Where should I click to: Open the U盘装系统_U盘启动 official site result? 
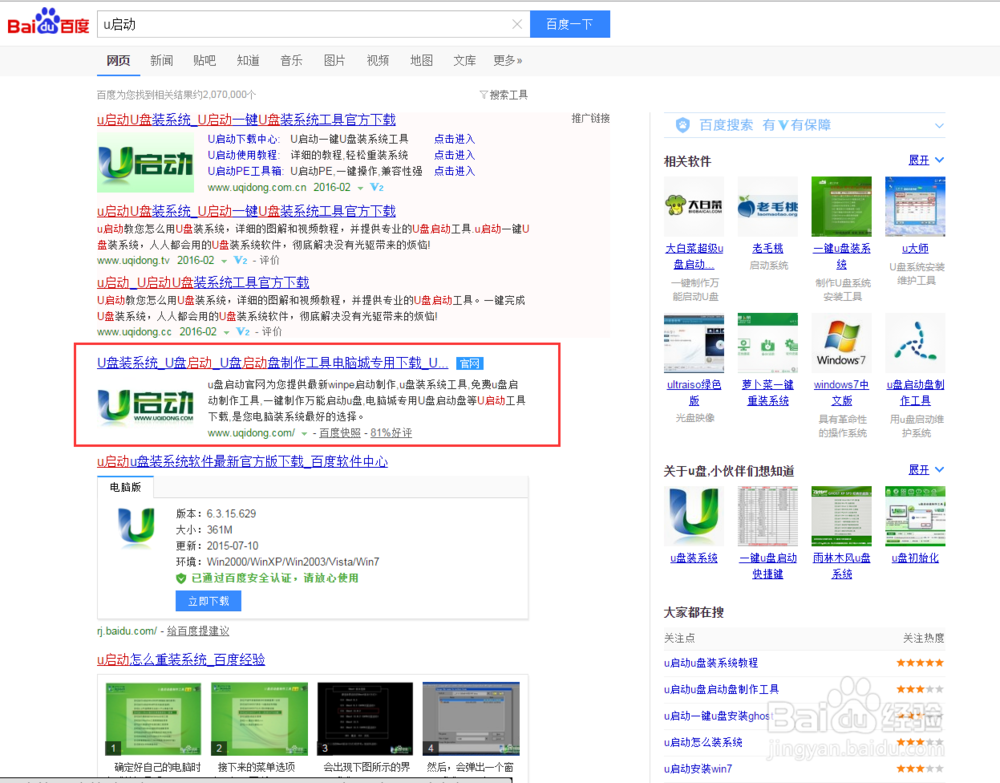tap(272, 363)
